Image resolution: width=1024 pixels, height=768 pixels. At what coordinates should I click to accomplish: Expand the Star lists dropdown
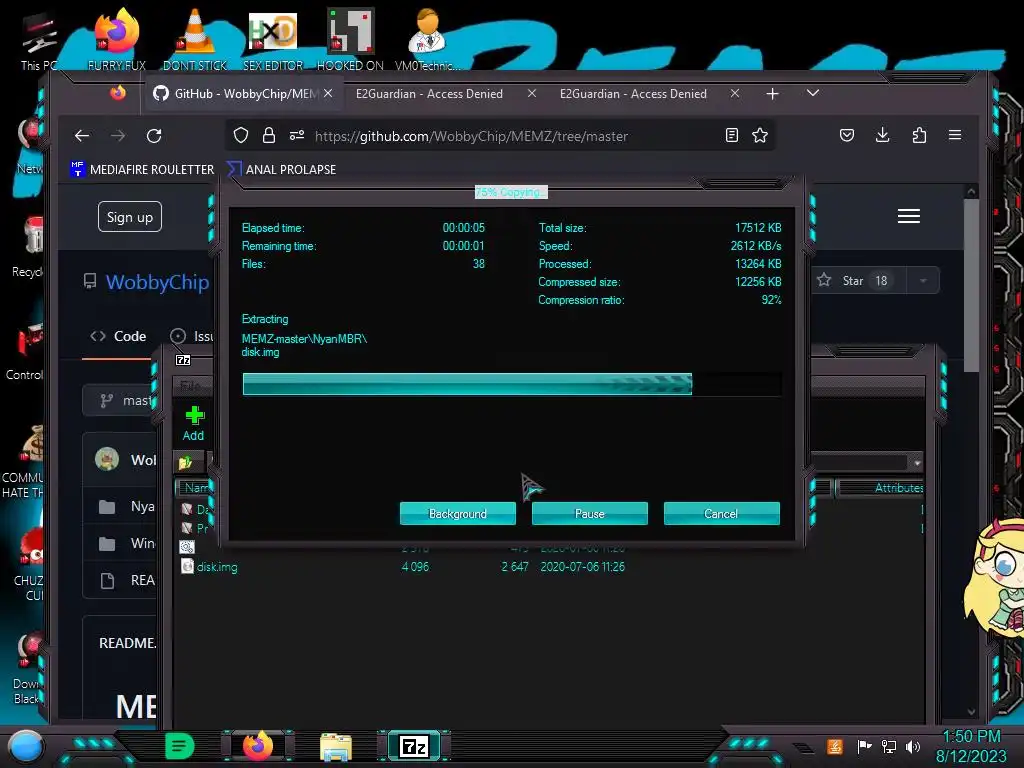pos(923,281)
